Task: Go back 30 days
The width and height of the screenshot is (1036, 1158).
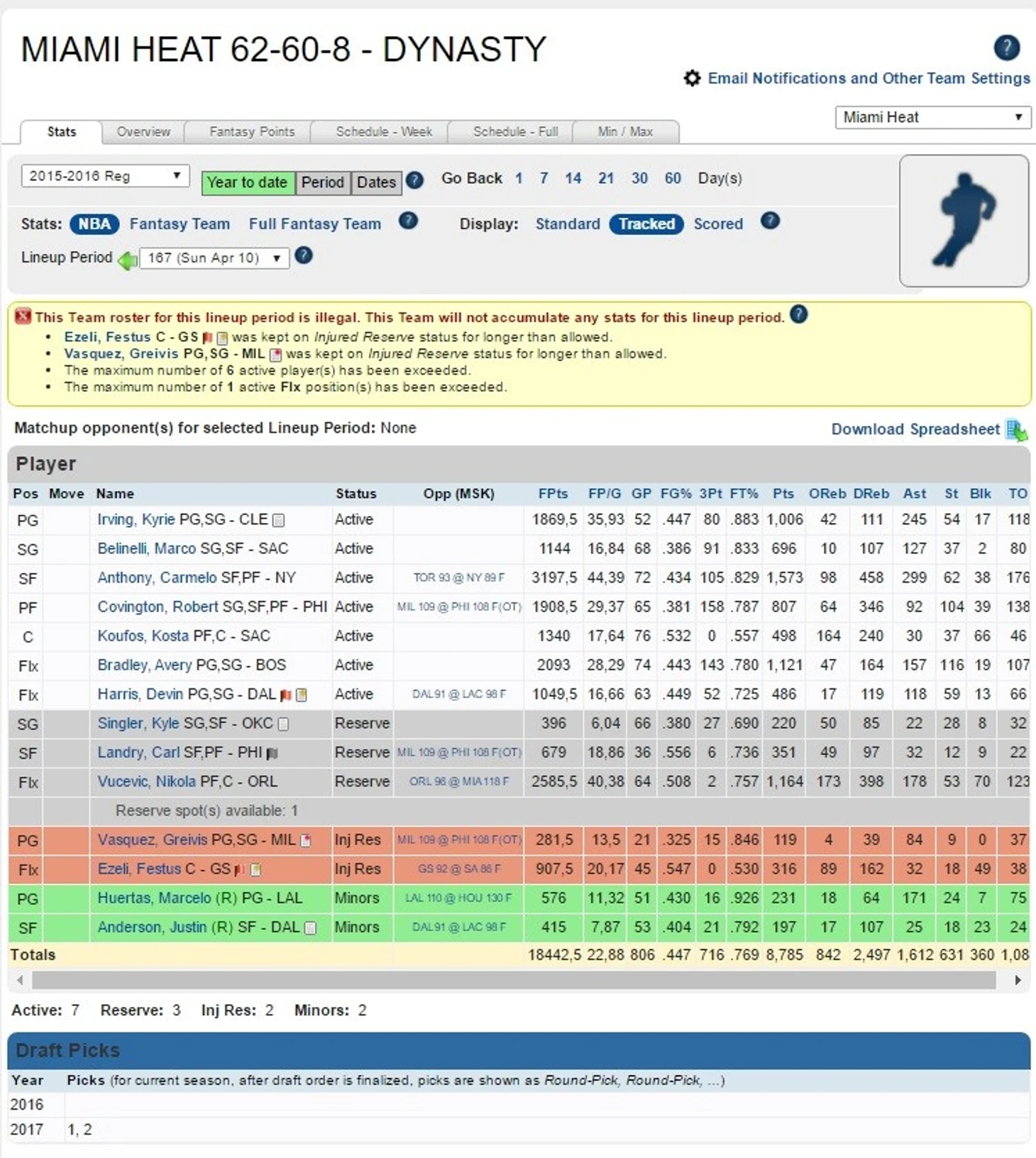Action: [x=639, y=178]
